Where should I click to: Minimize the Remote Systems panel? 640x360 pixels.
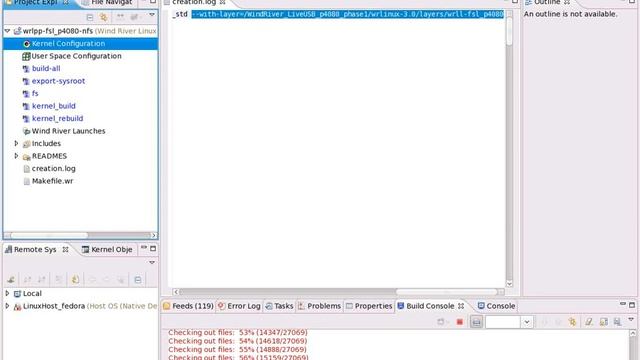tap(144, 248)
